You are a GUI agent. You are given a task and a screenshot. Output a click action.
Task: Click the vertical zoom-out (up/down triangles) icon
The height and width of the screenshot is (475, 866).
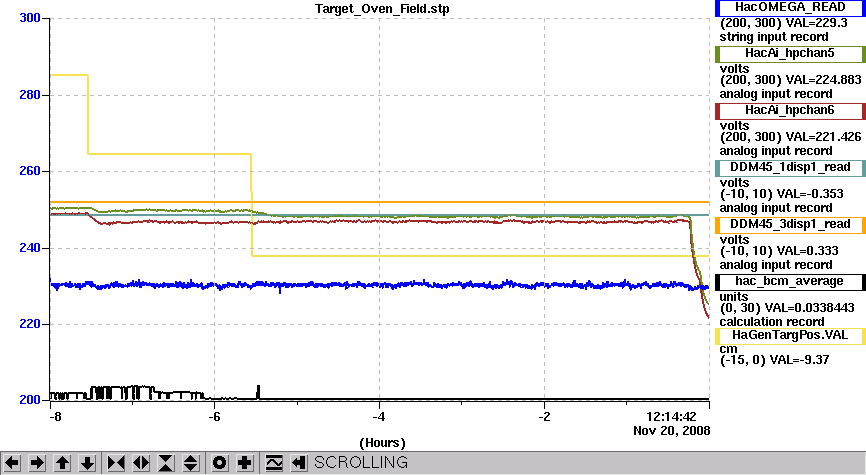[191, 463]
